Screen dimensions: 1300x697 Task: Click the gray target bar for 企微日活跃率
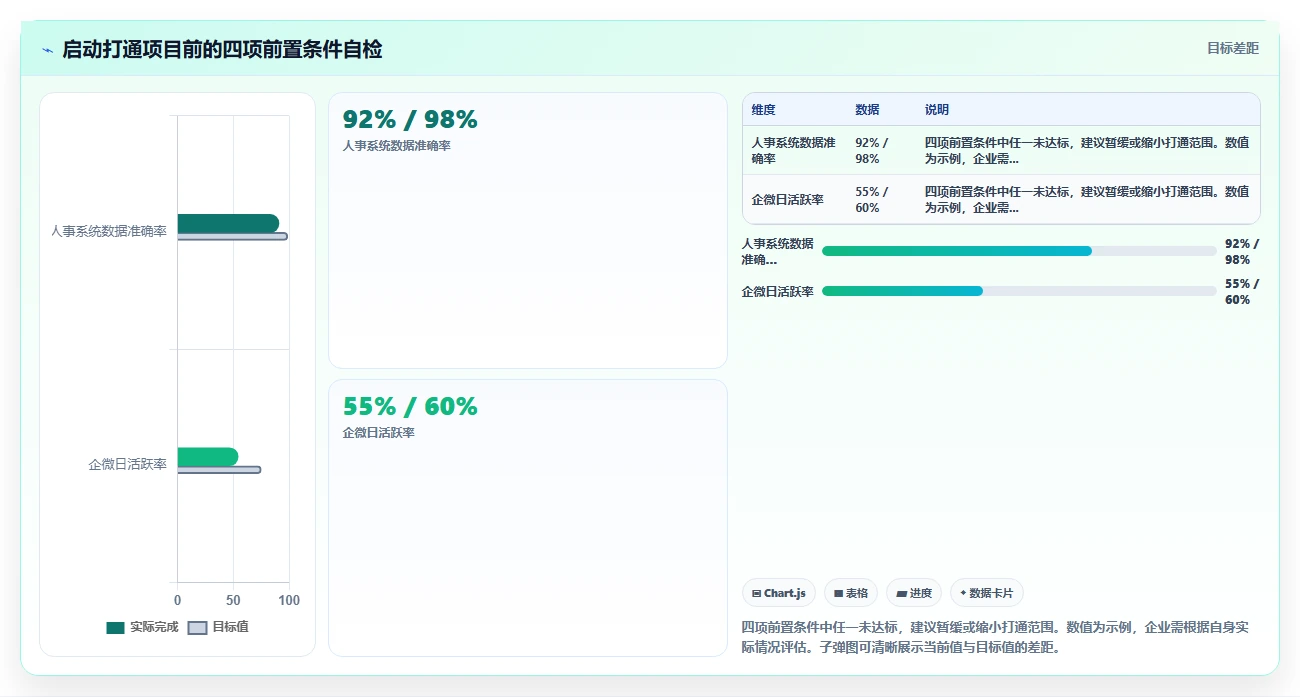219,470
